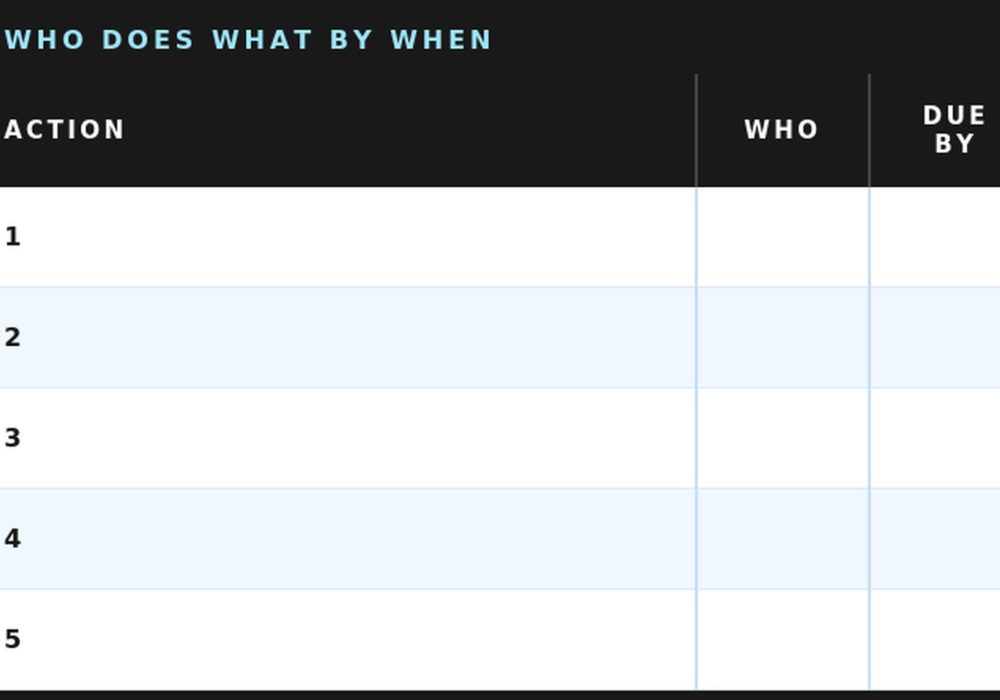Click the Action cell in row 5

coord(350,639)
